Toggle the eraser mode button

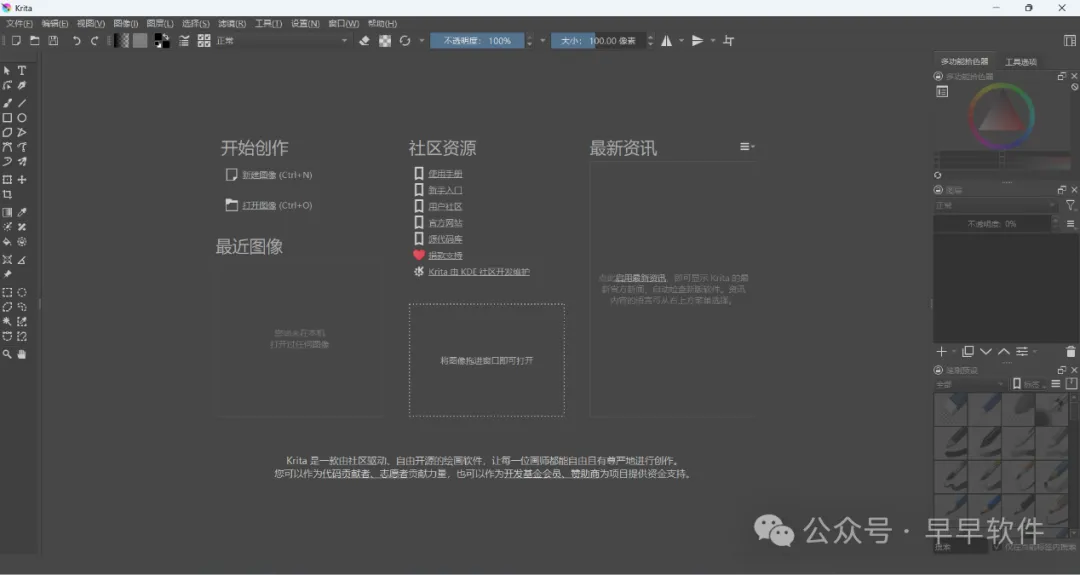click(x=364, y=41)
